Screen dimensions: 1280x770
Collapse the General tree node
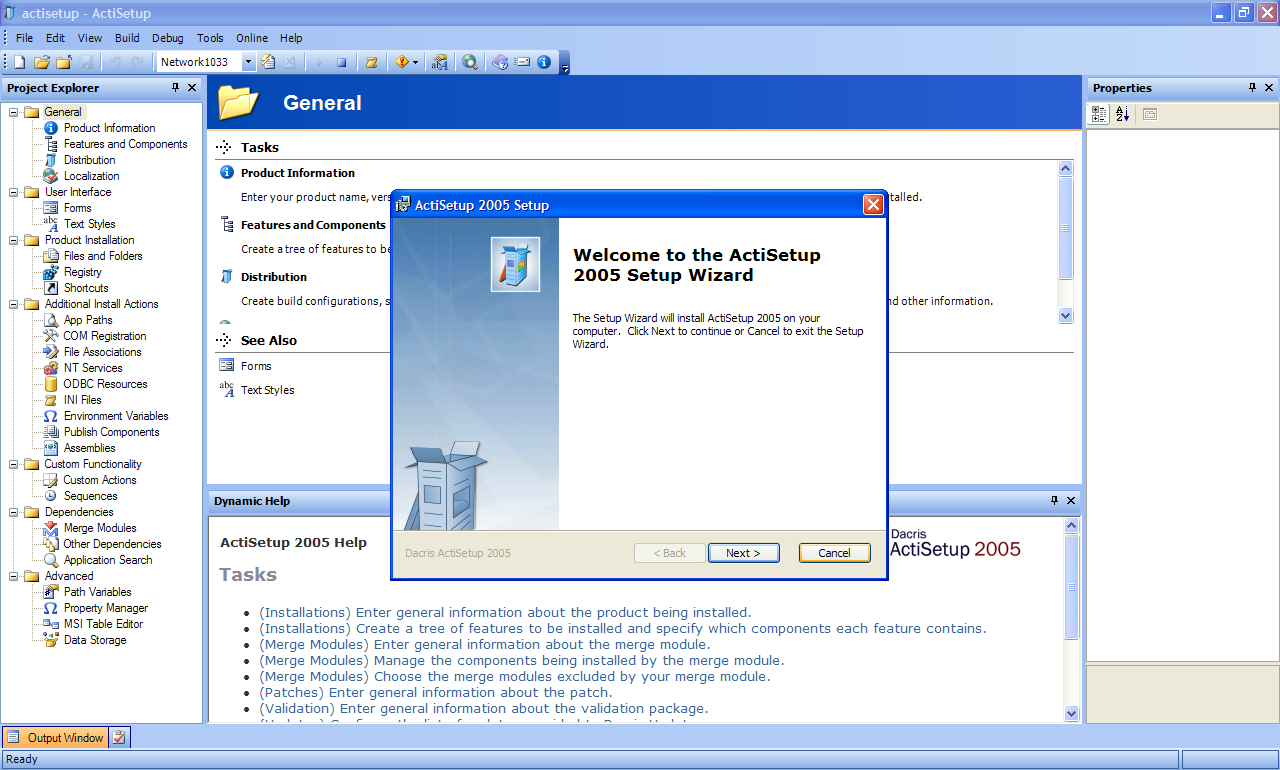pos(14,112)
